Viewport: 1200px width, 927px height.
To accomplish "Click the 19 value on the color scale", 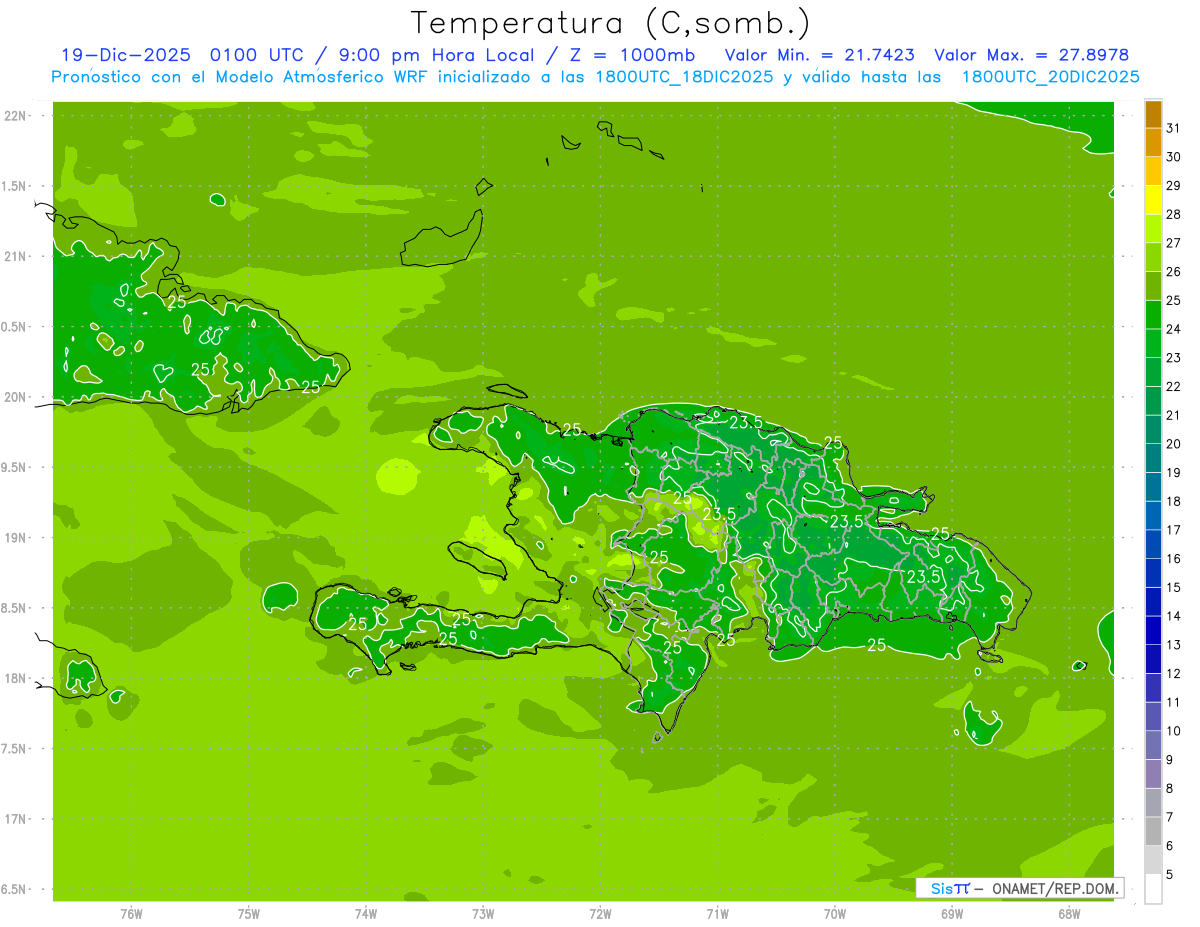I will point(1173,472).
